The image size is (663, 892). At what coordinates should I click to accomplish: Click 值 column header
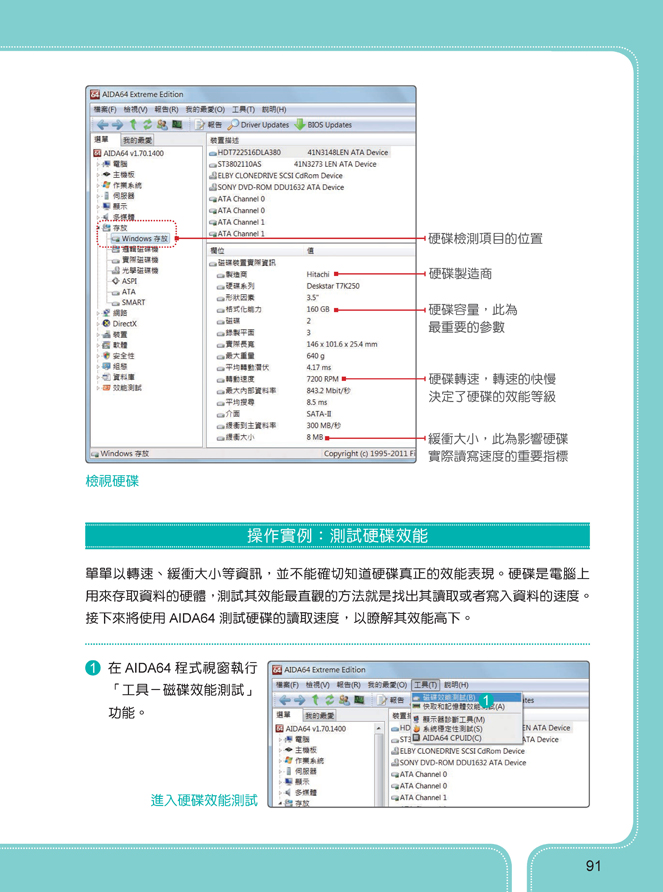[x=310, y=250]
